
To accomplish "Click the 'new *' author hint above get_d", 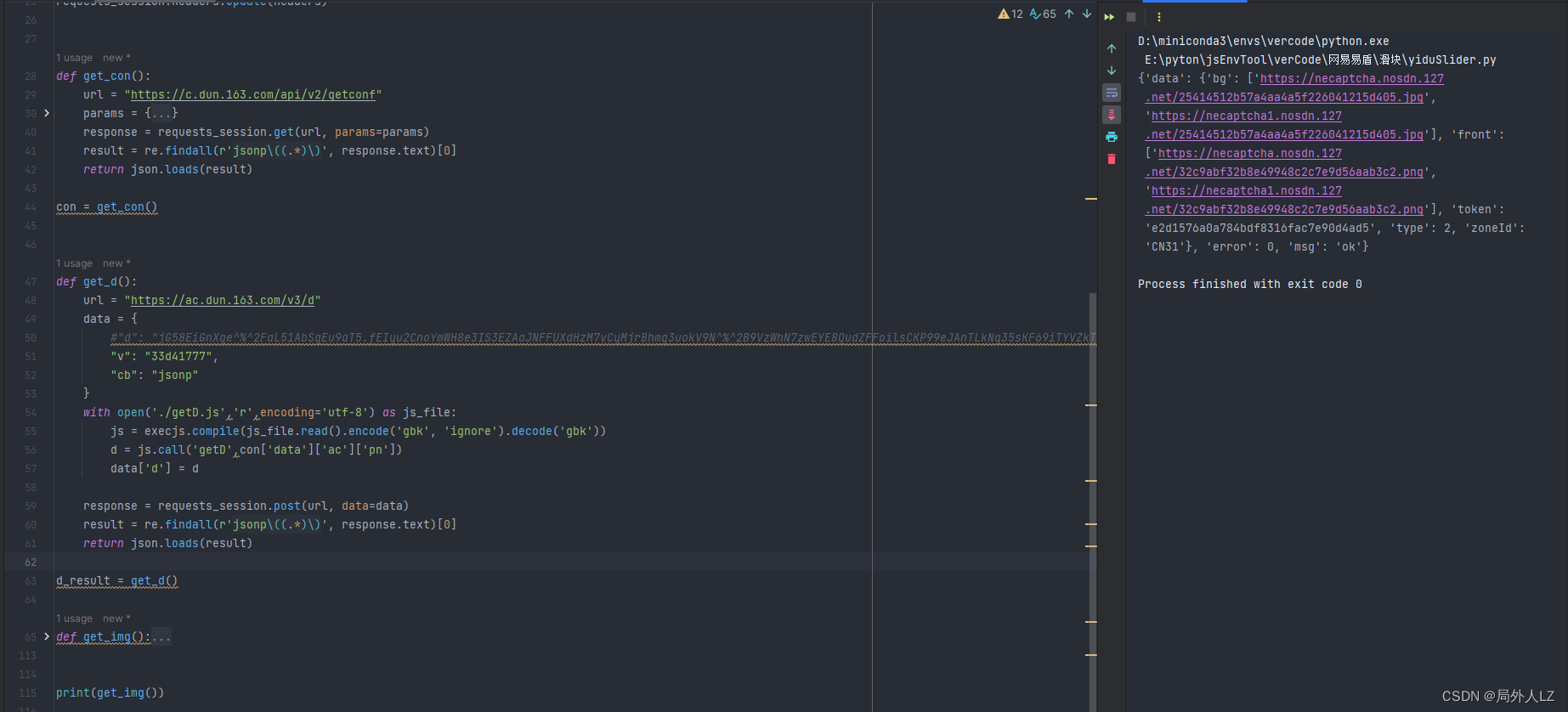I will click(x=117, y=263).
